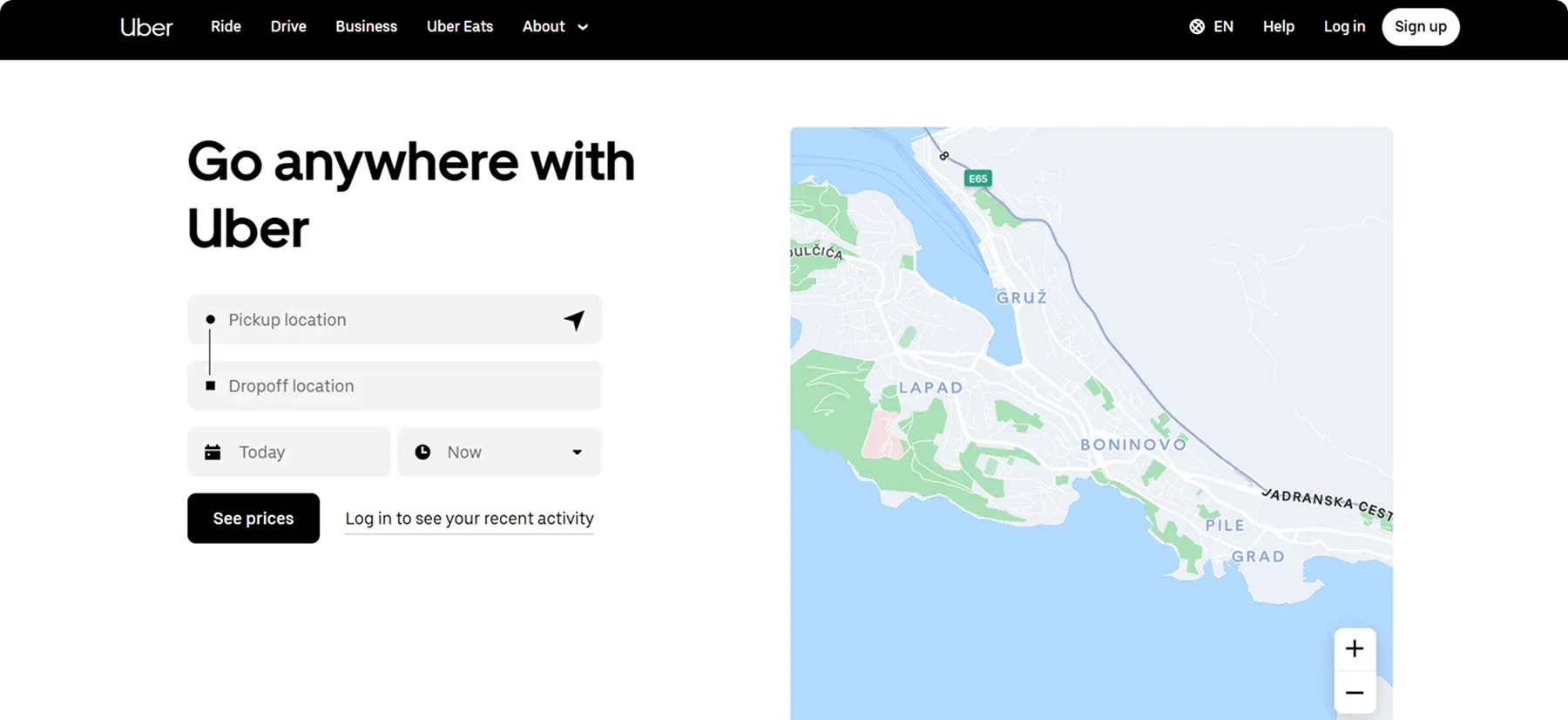
Task: Open the Ride menu item
Action: tap(226, 27)
